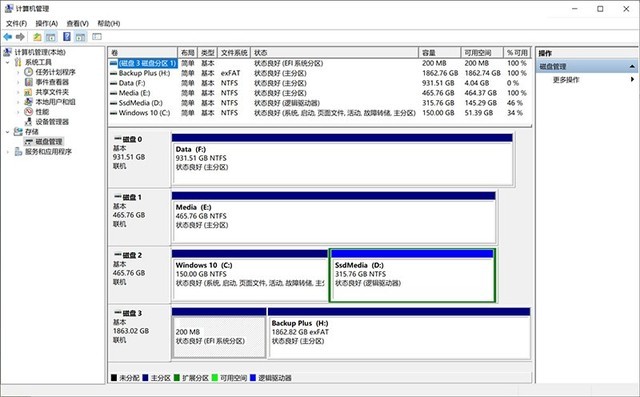640x397 pixels.
Task: Click the blue Back arrow toolbar icon
Action: [x=8, y=37]
